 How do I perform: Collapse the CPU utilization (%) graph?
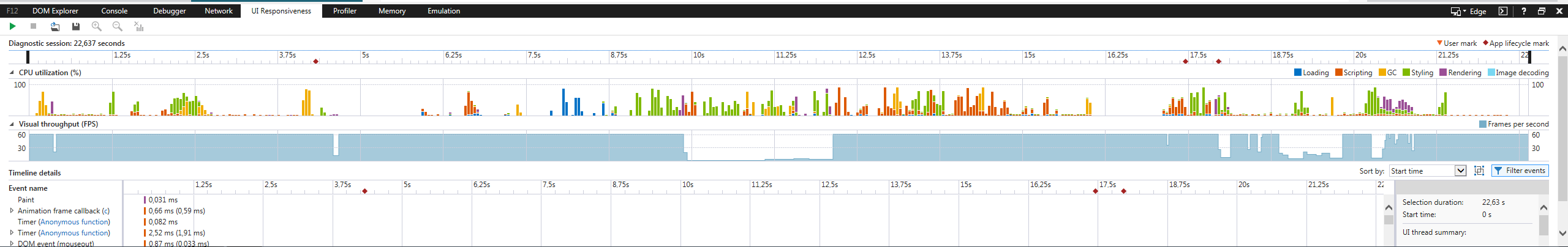pos(12,72)
